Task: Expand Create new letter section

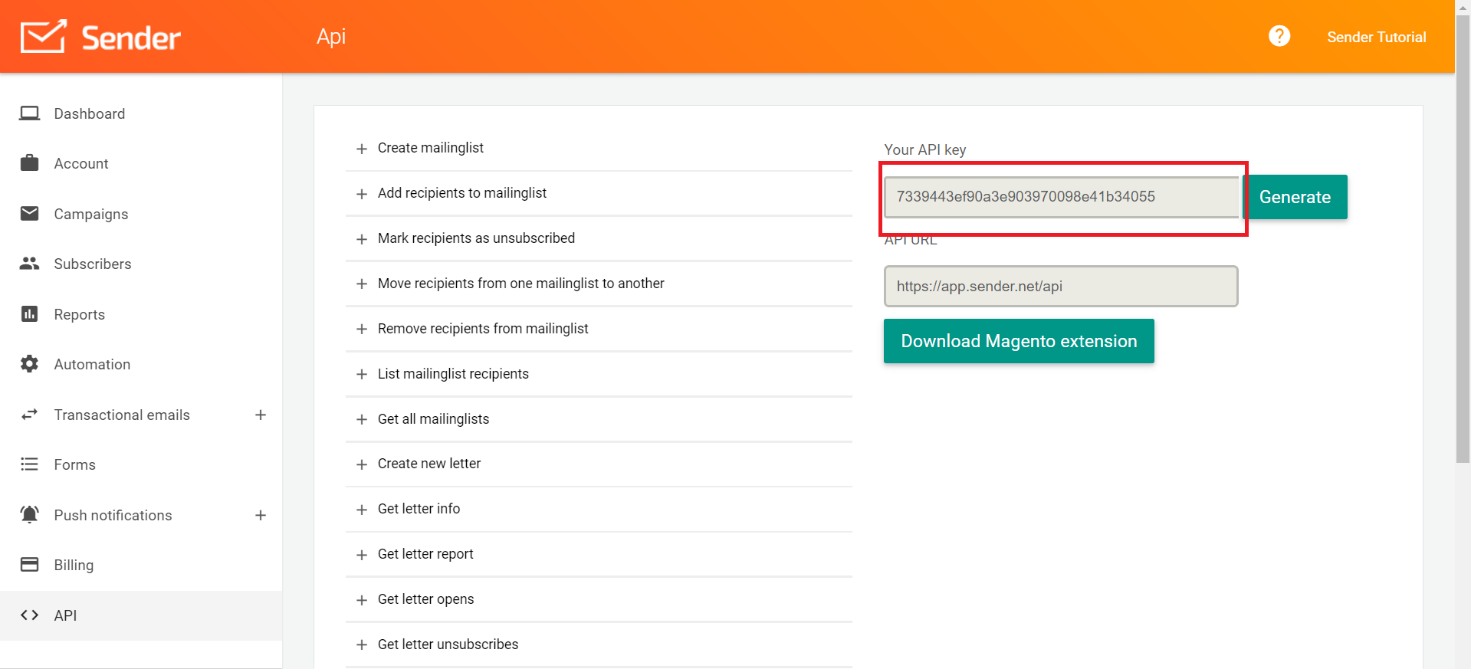Action: 599,464
